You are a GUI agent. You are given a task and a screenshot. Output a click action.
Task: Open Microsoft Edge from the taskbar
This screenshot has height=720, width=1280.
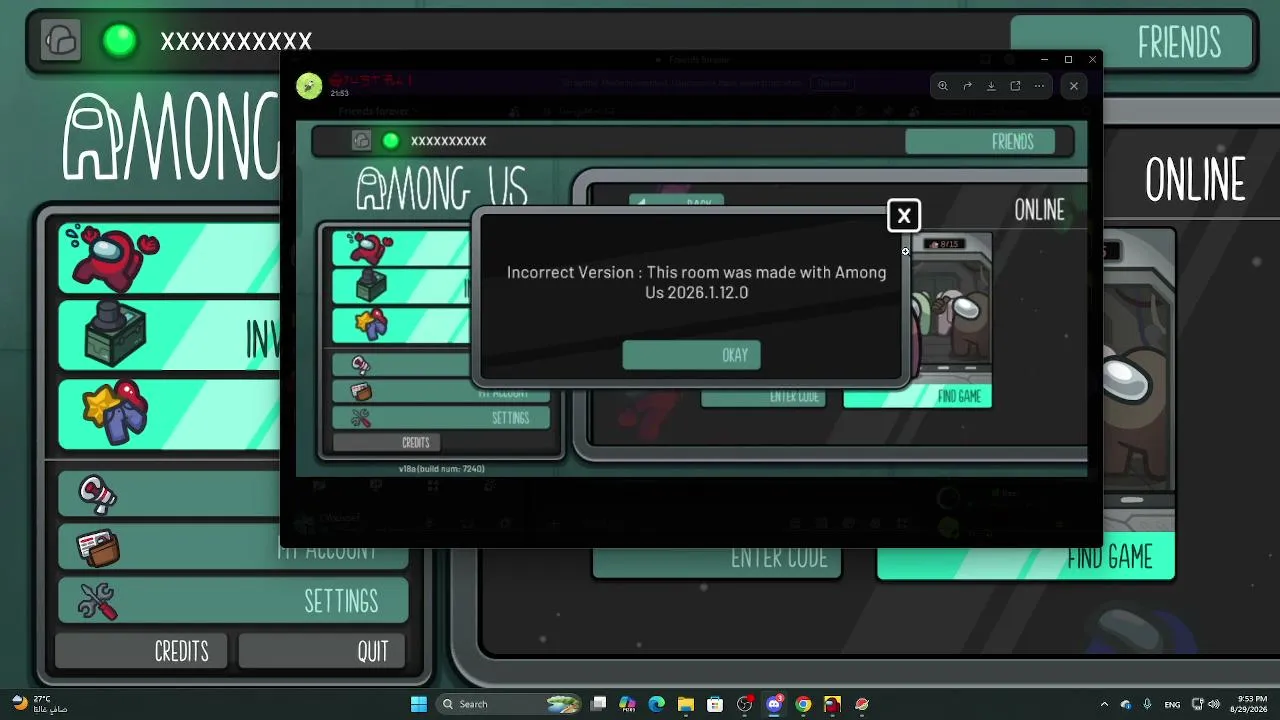pyautogui.click(x=656, y=704)
